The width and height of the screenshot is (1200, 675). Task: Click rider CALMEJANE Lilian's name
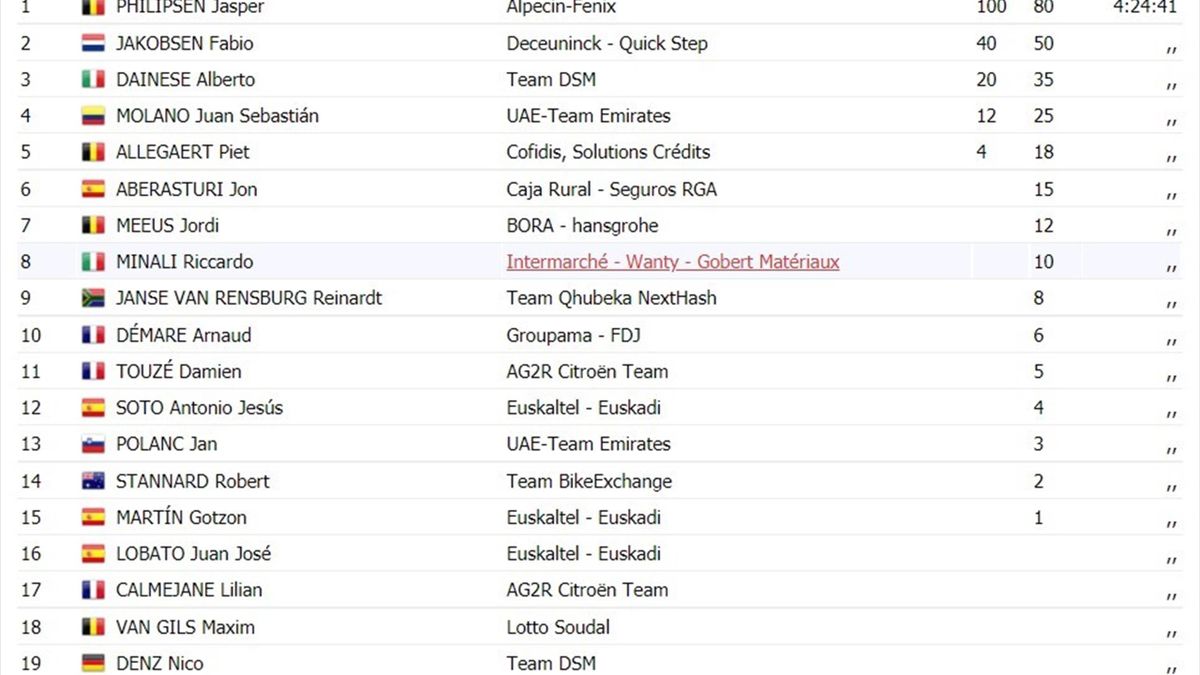[188, 590]
